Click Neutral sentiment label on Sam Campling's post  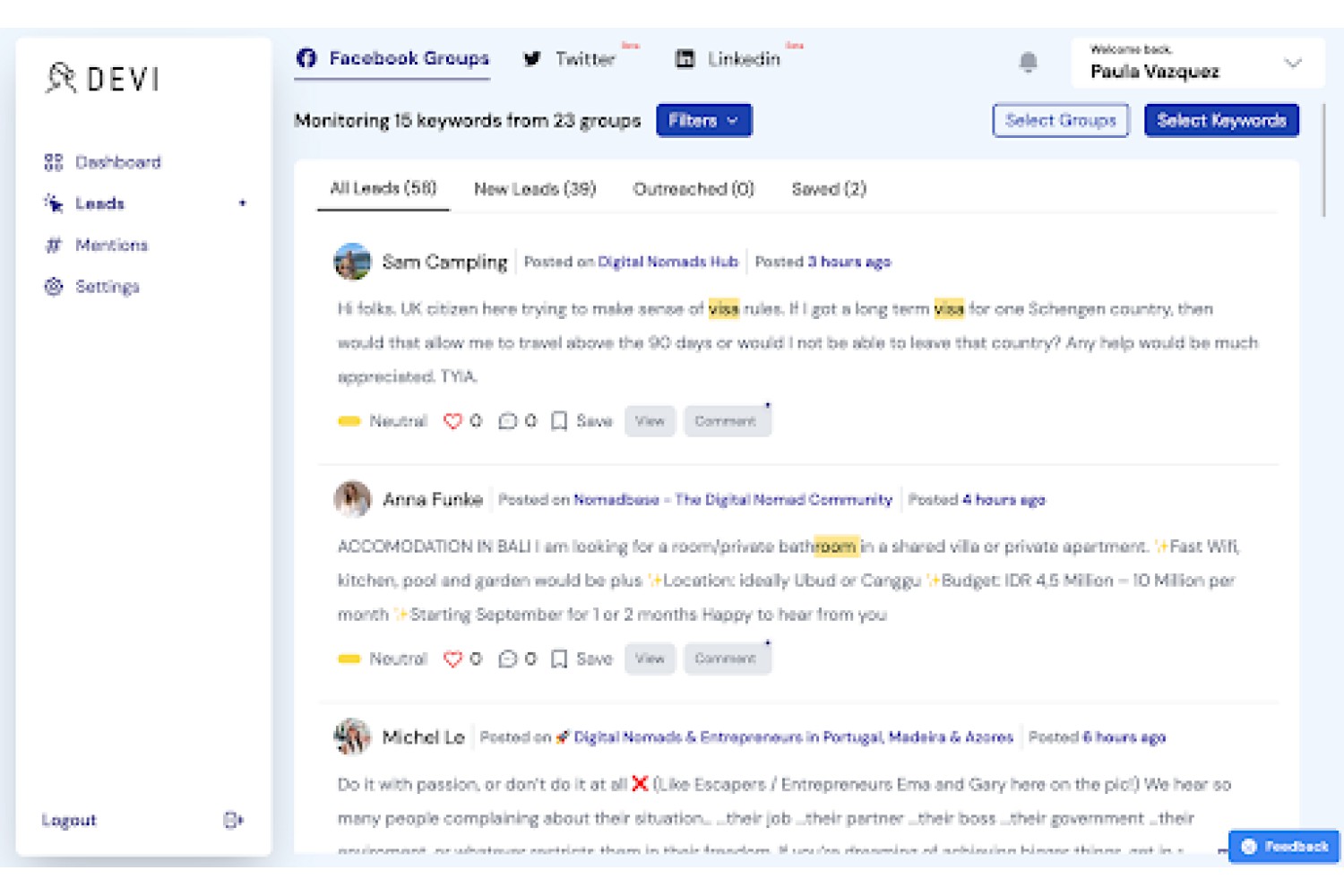(x=399, y=421)
